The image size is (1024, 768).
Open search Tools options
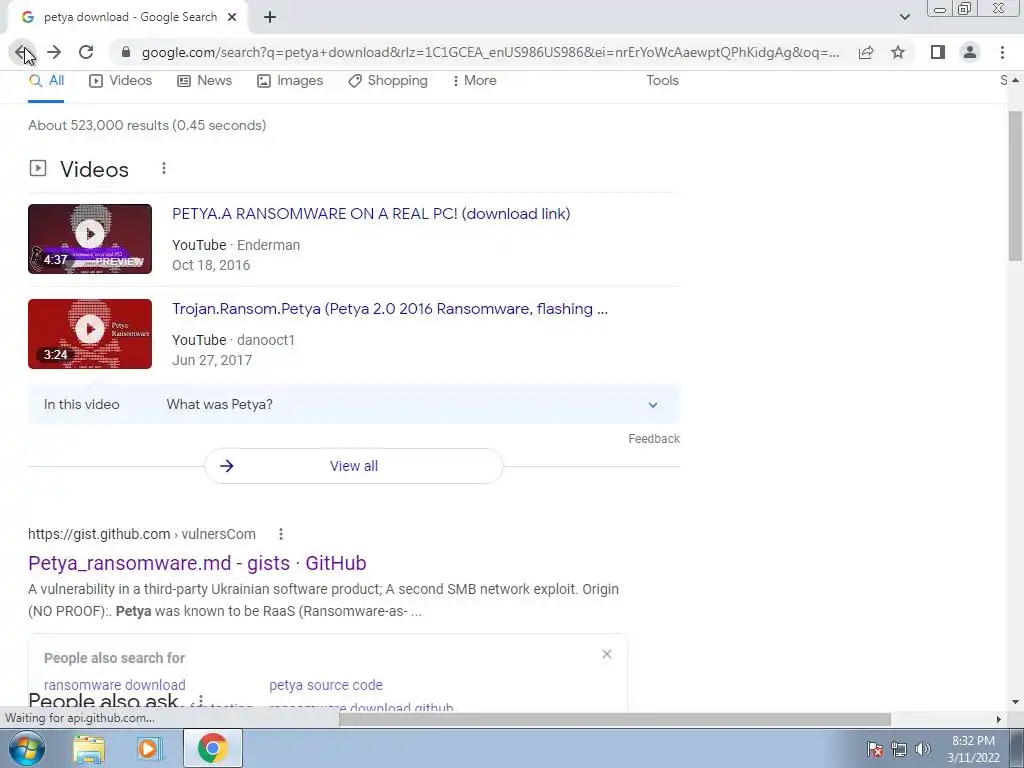(662, 80)
